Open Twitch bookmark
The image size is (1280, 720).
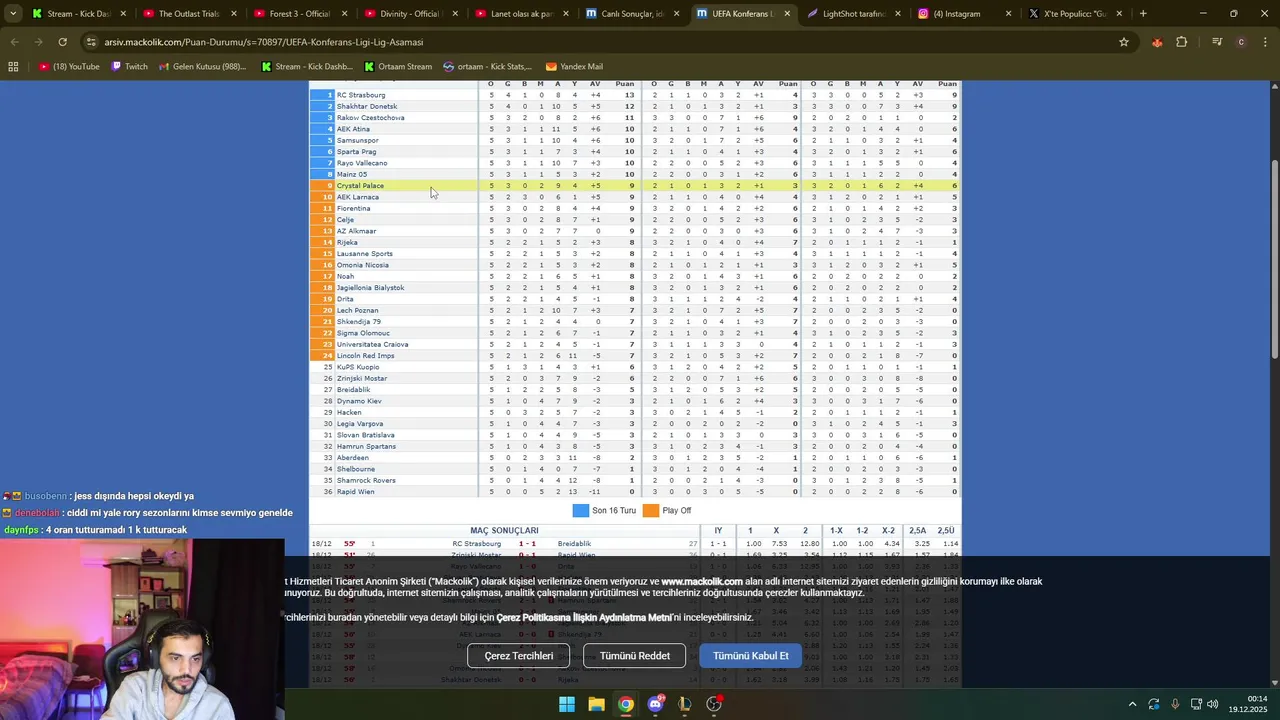coord(129,67)
